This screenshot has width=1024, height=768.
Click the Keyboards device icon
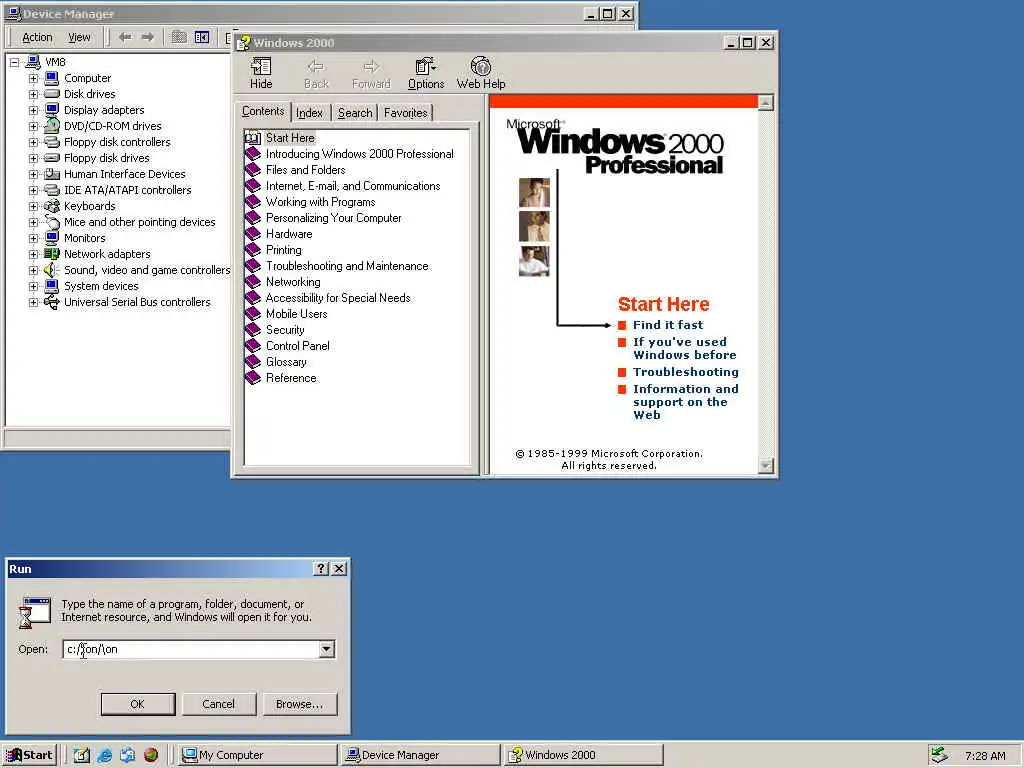pyautogui.click(x=52, y=206)
